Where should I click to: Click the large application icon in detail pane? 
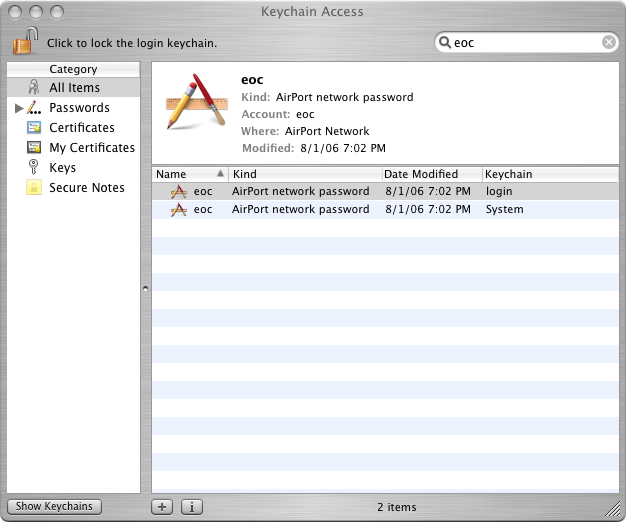(197, 102)
